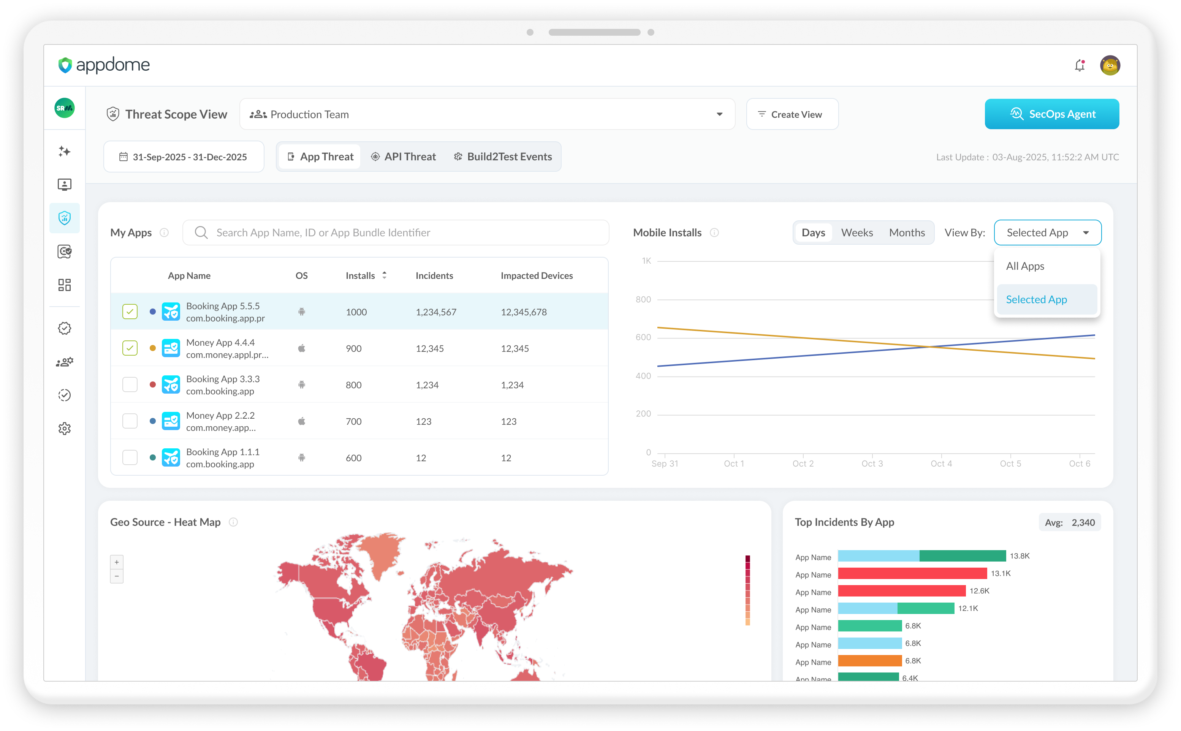The width and height of the screenshot is (1181, 731).
Task: Check the Booking App 3.3.3 checkbox
Action: [130, 384]
